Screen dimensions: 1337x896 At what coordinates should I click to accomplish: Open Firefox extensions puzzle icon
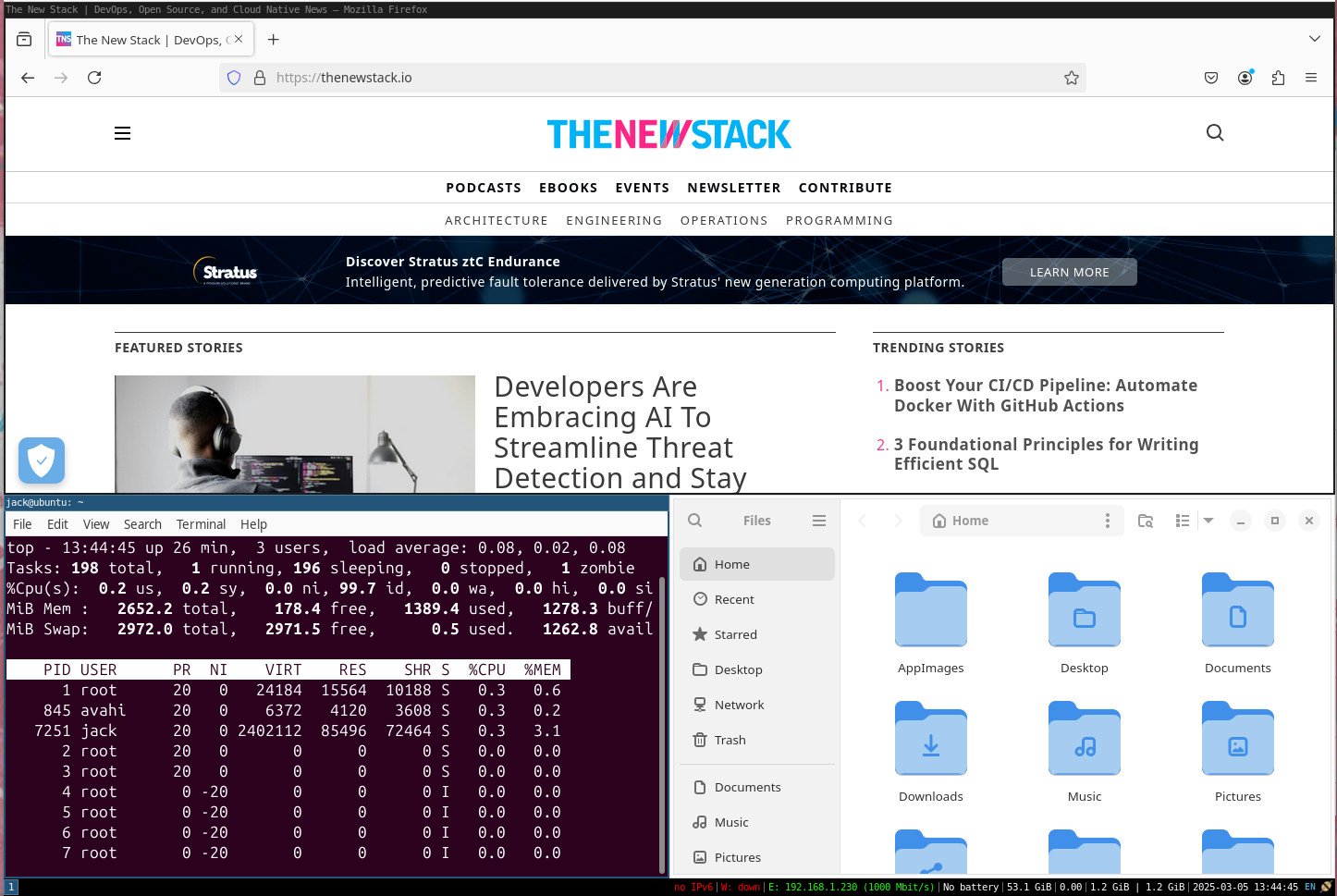1278,78
